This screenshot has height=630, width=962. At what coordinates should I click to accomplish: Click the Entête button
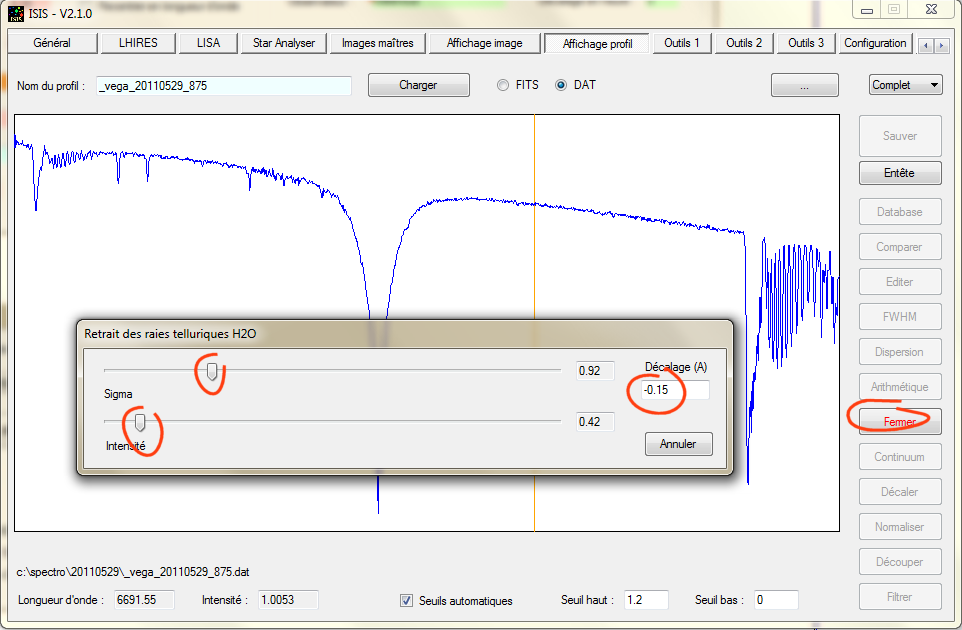(900, 173)
